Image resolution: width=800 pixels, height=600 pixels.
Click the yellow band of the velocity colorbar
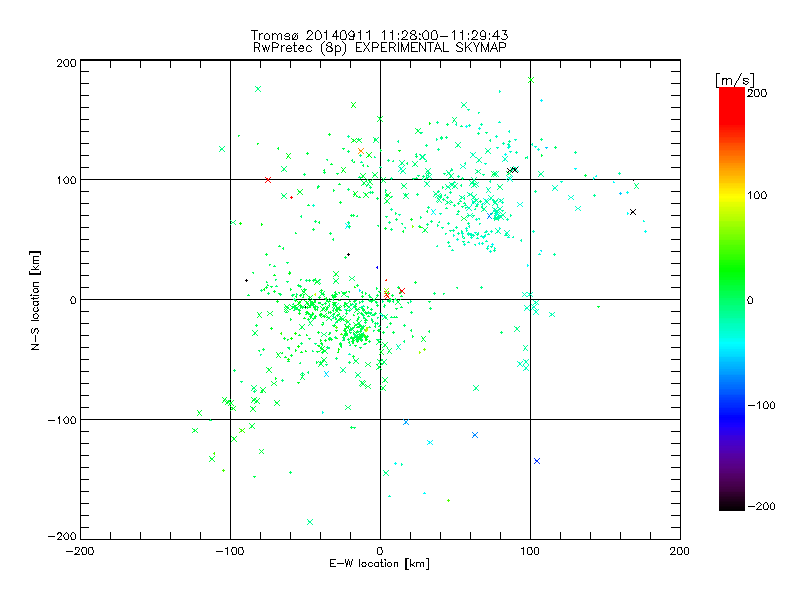point(732,195)
